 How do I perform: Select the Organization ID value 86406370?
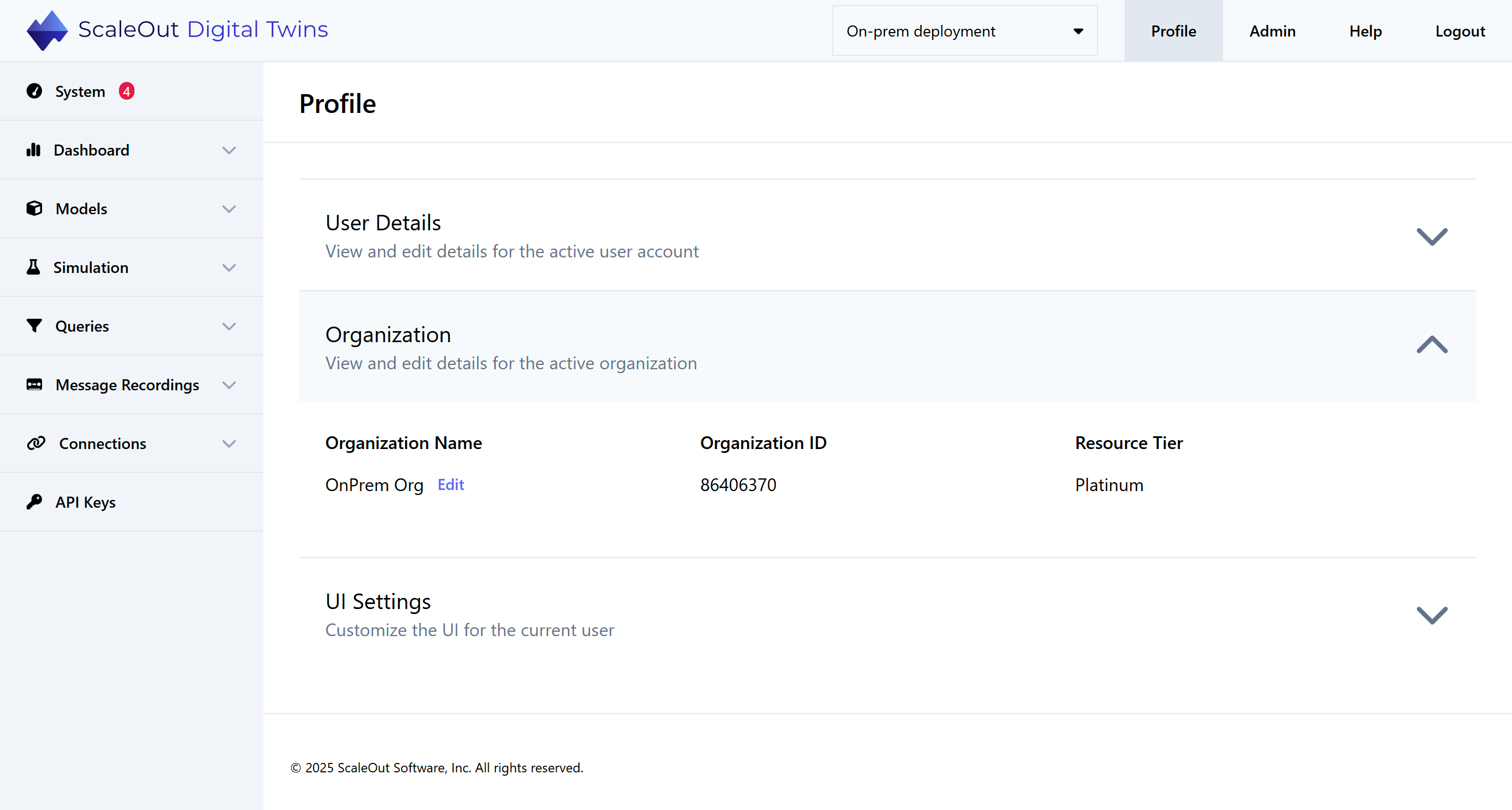click(738, 485)
